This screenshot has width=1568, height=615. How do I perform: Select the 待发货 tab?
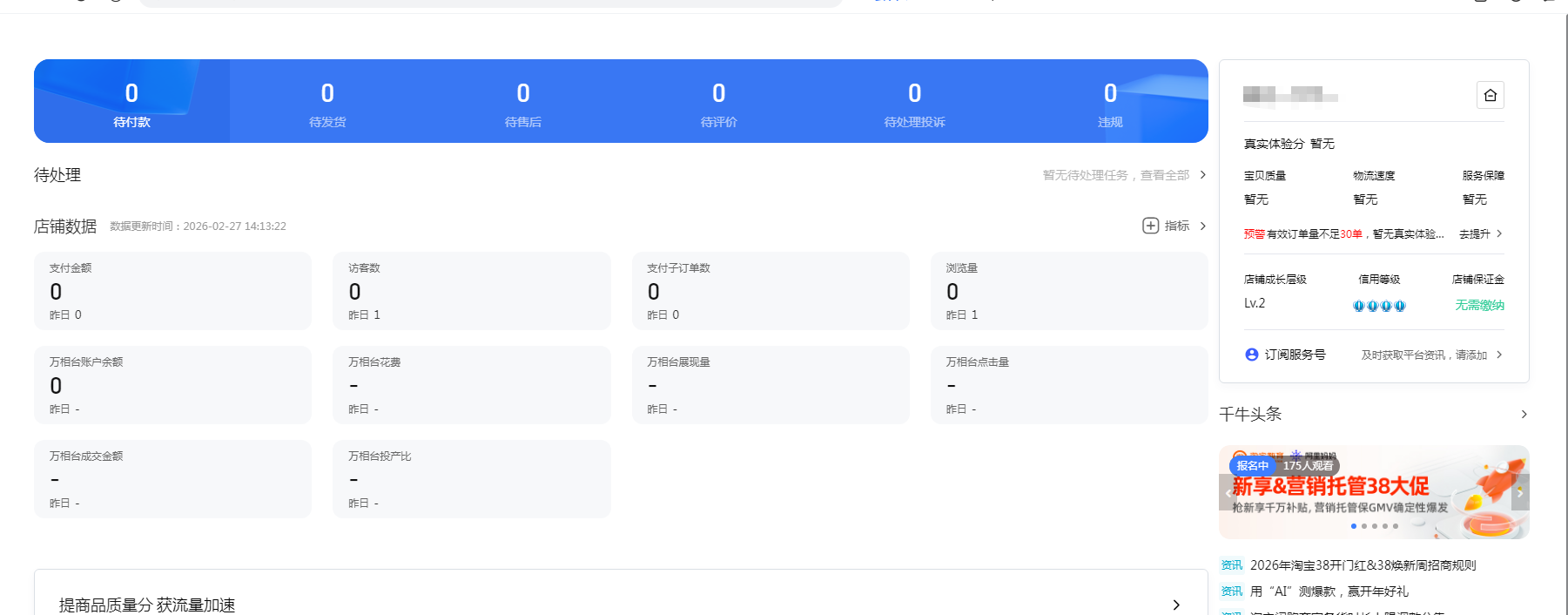point(327,101)
